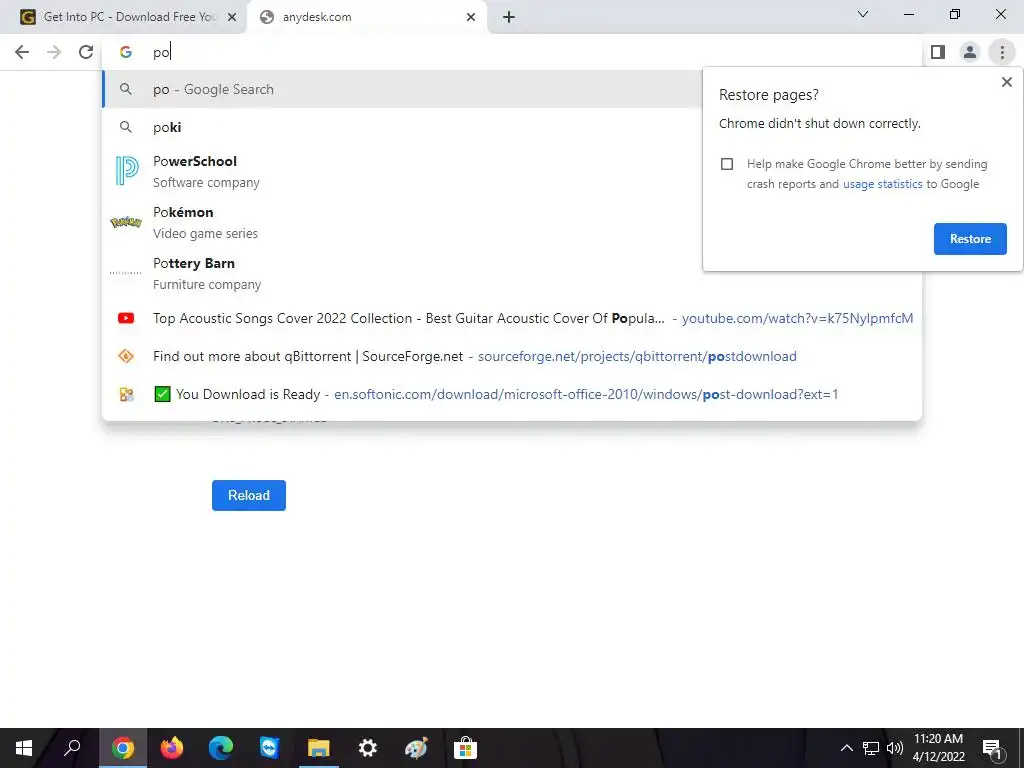The image size is (1024, 768).
Task: Click the network icon in system tray
Action: pyautogui.click(x=871, y=748)
